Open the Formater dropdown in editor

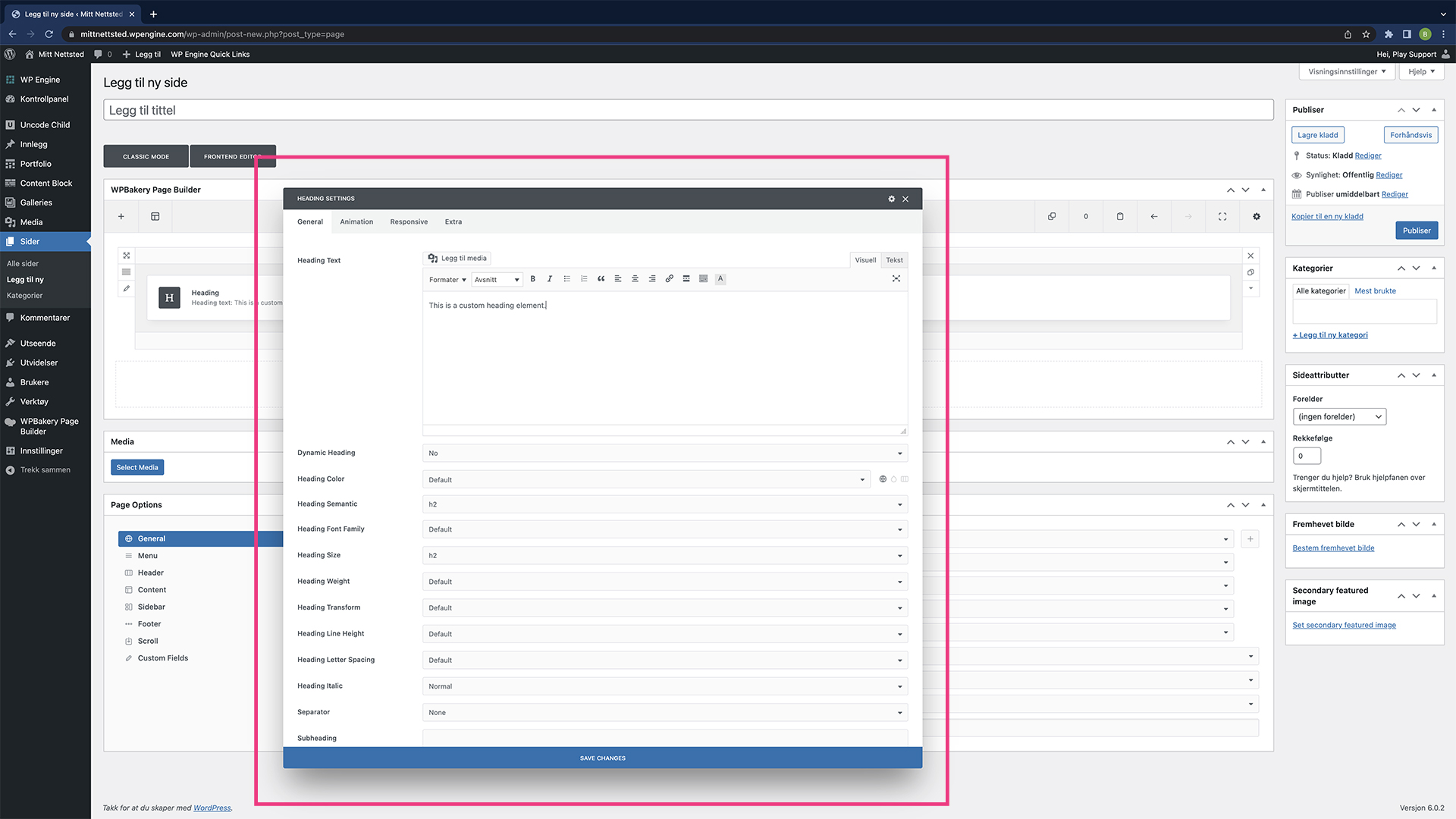(x=447, y=280)
